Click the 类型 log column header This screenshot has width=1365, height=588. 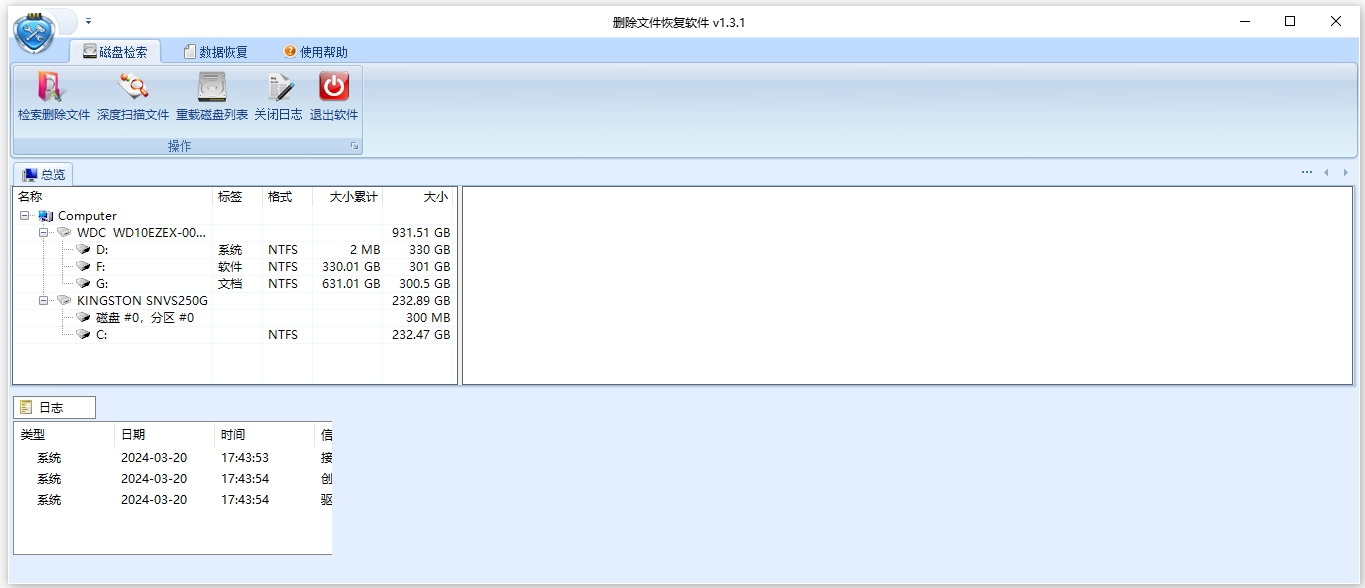click(x=65, y=435)
